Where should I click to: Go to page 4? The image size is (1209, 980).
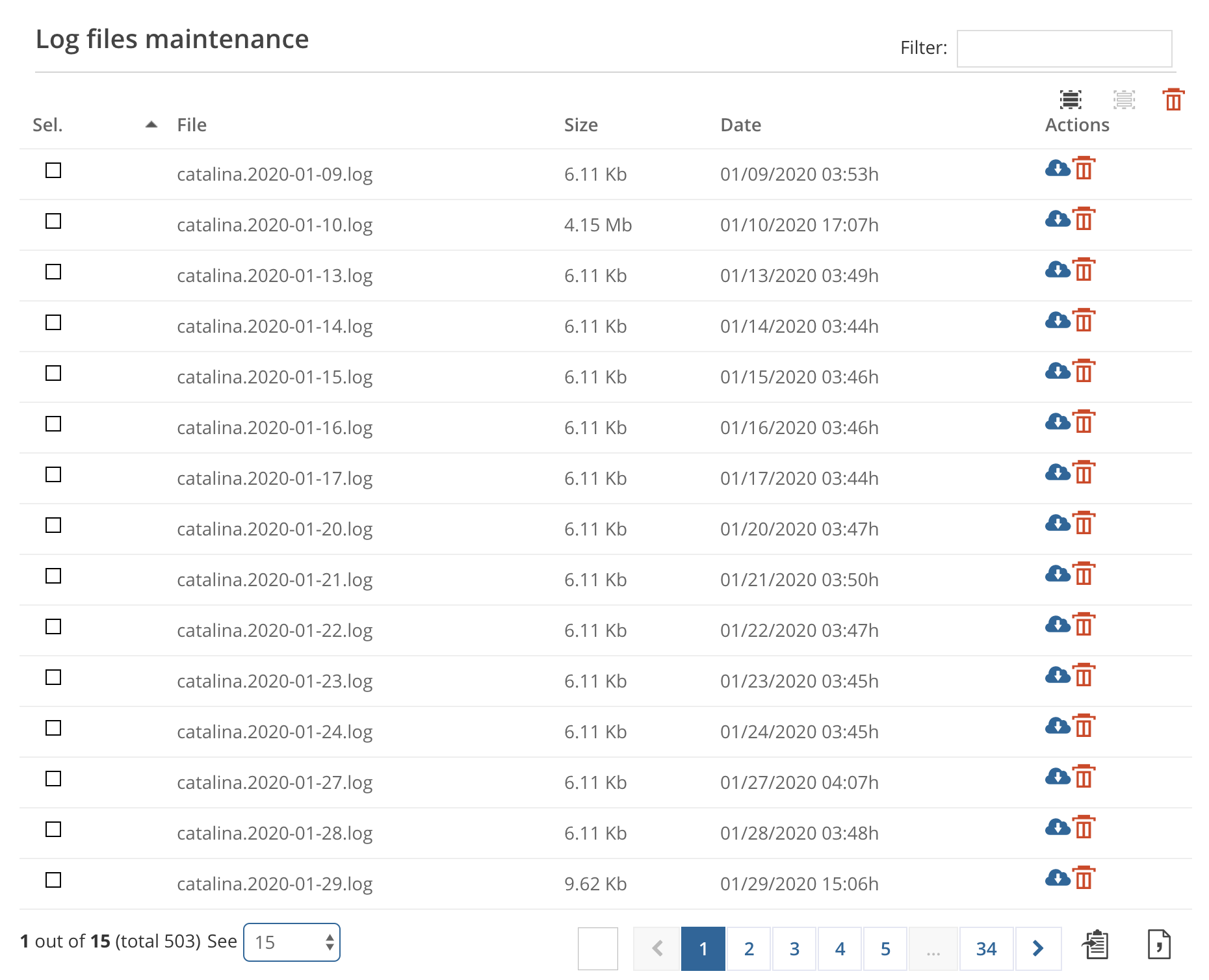point(840,949)
